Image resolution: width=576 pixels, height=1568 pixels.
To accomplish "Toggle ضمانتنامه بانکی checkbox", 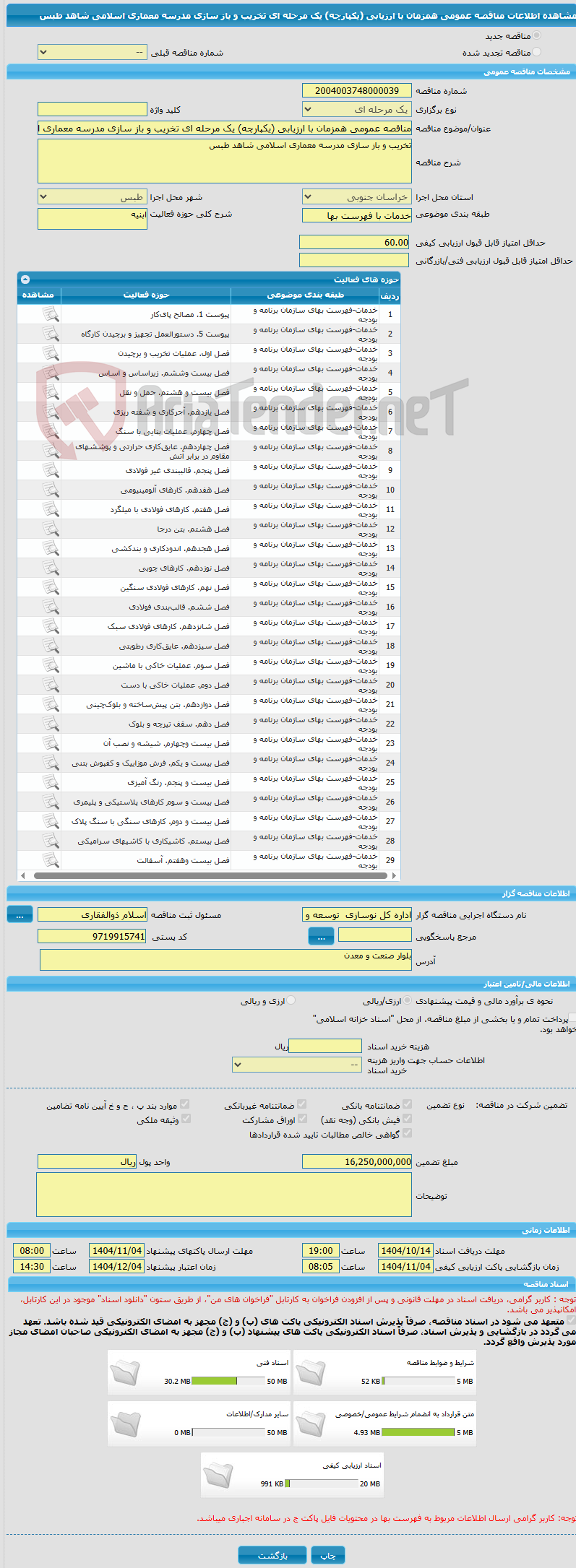I will coord(407,1104).
